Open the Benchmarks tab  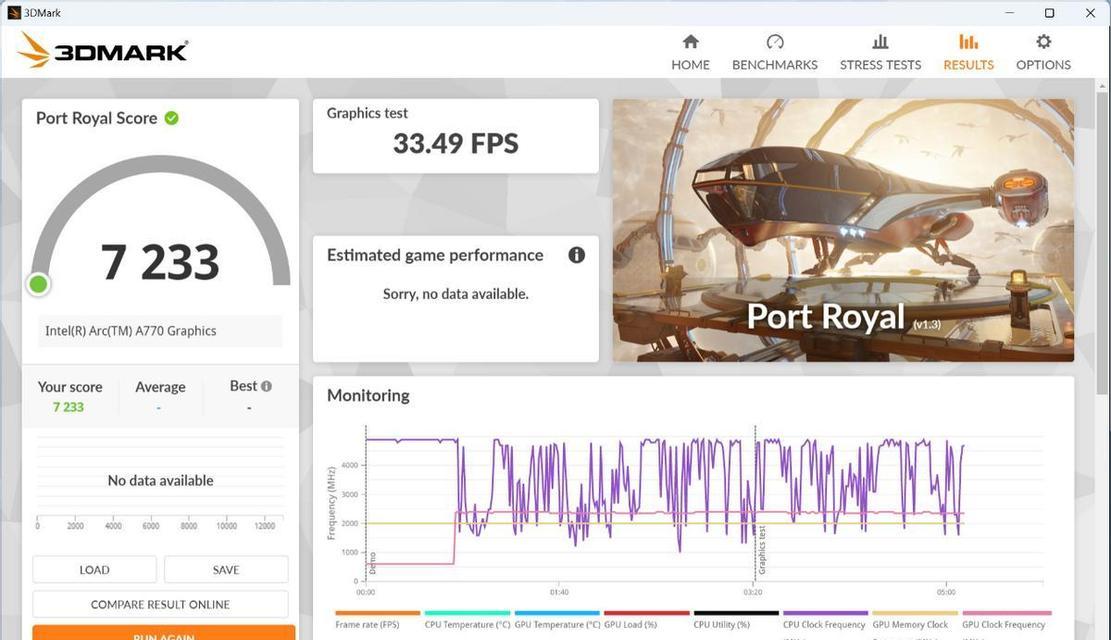pyautogui.click(x=774, y=52)
